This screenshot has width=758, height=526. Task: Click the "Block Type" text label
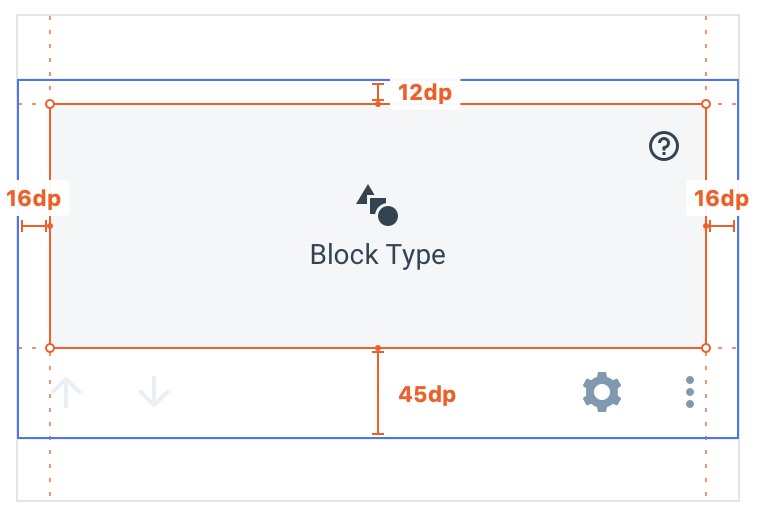377,254
